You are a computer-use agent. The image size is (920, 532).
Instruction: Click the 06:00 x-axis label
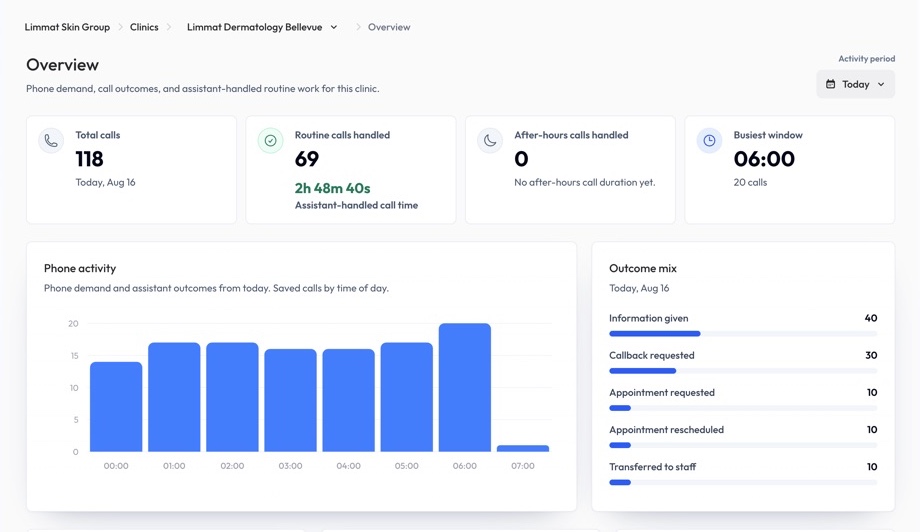(x=465, y=466)
